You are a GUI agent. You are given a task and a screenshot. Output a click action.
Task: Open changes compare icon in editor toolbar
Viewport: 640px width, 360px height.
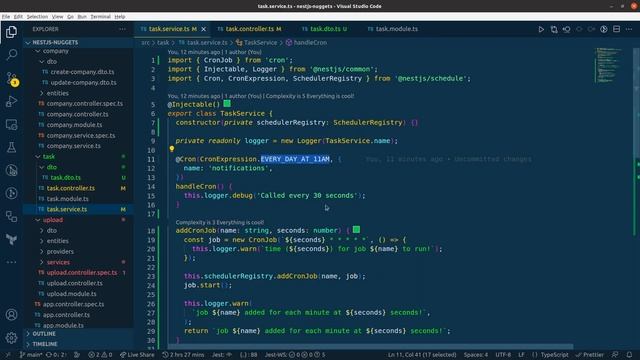click(554, 29)
